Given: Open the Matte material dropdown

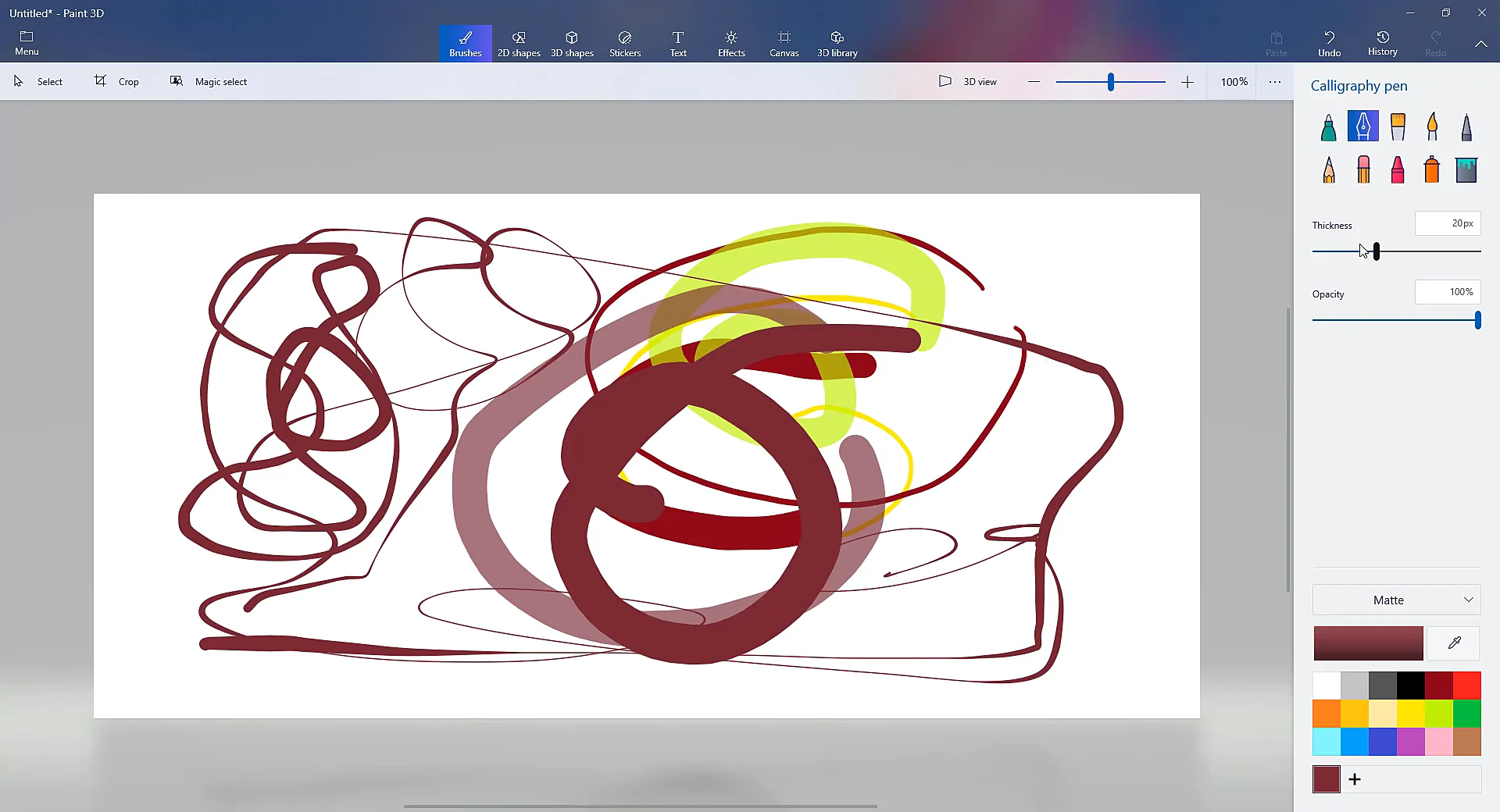Looking at the screenshot, I should pos(1396,600).
